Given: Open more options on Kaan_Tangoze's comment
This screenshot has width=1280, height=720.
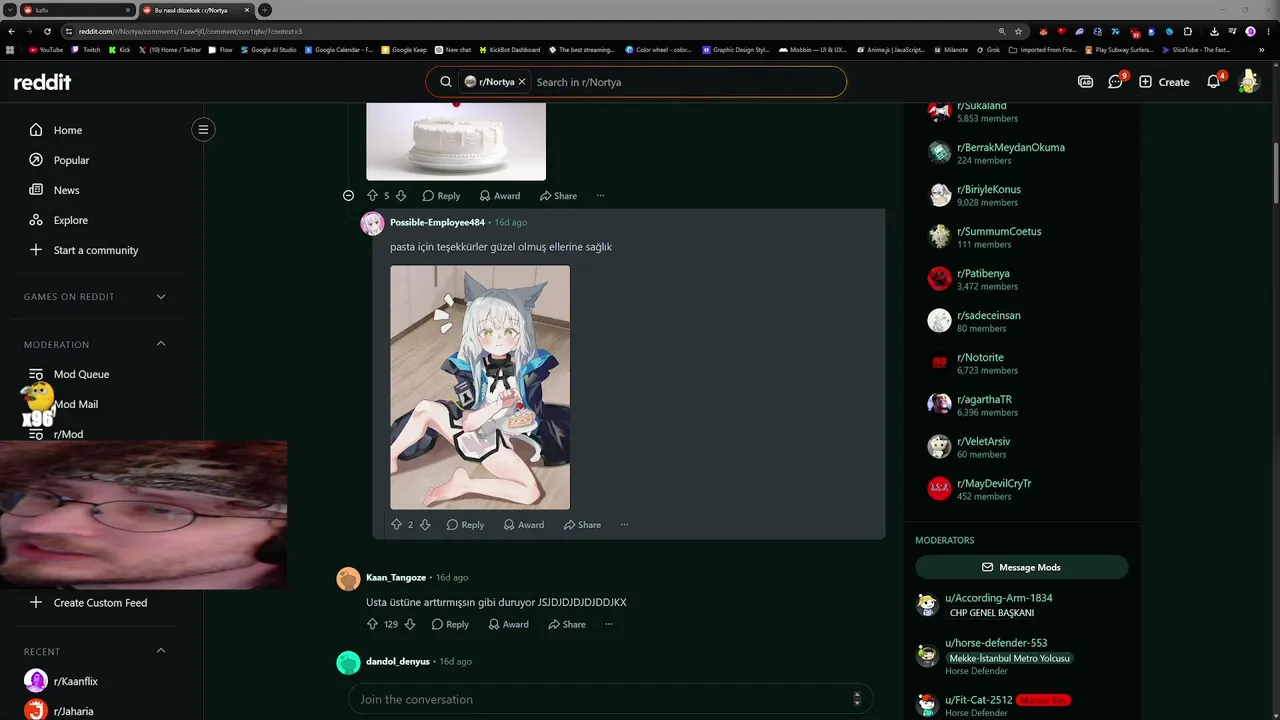Looking at the screenshot, I should click(608, 624).
